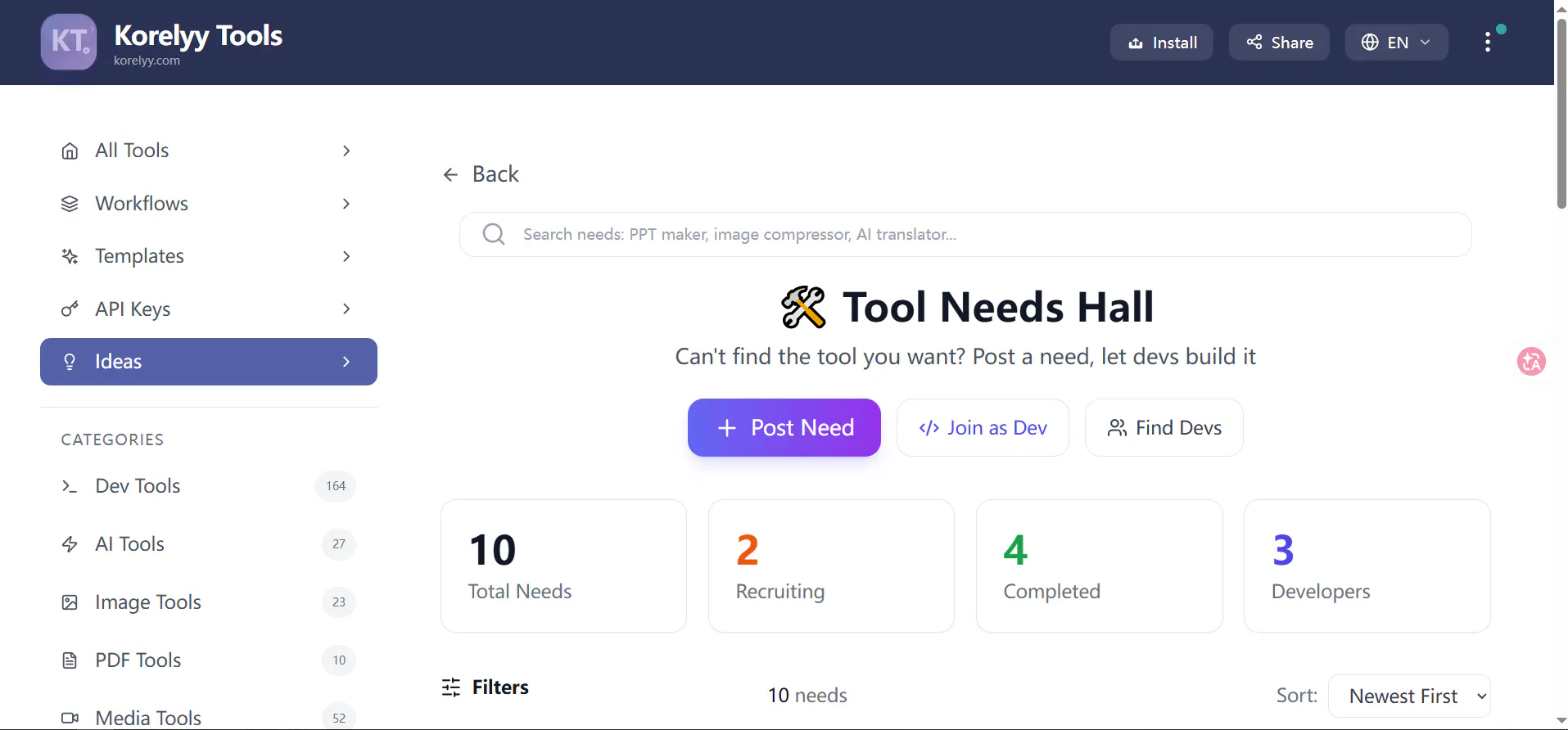Screen dimensions: 1568x730
Task: Click the "CATEGORIES" heading
Action: (112, 440)
